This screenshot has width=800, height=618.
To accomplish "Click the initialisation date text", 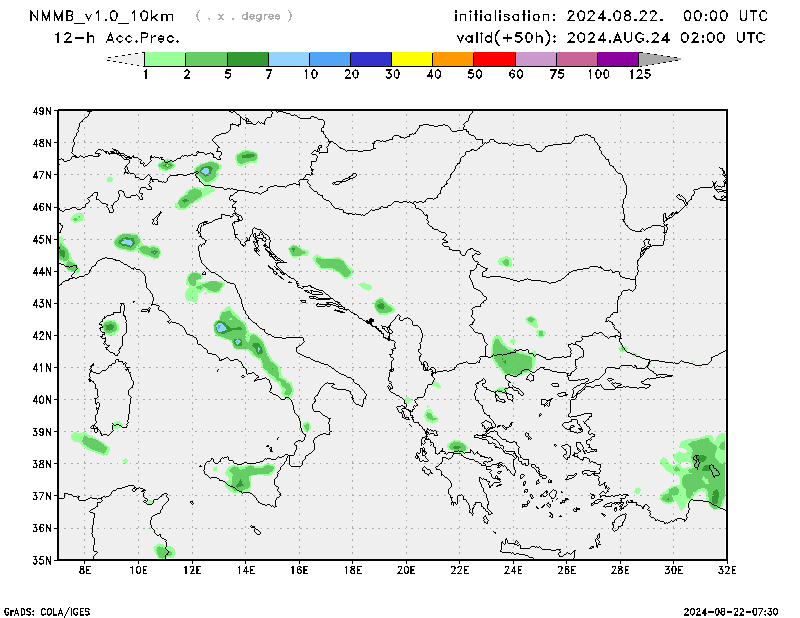I will [610, 16].
